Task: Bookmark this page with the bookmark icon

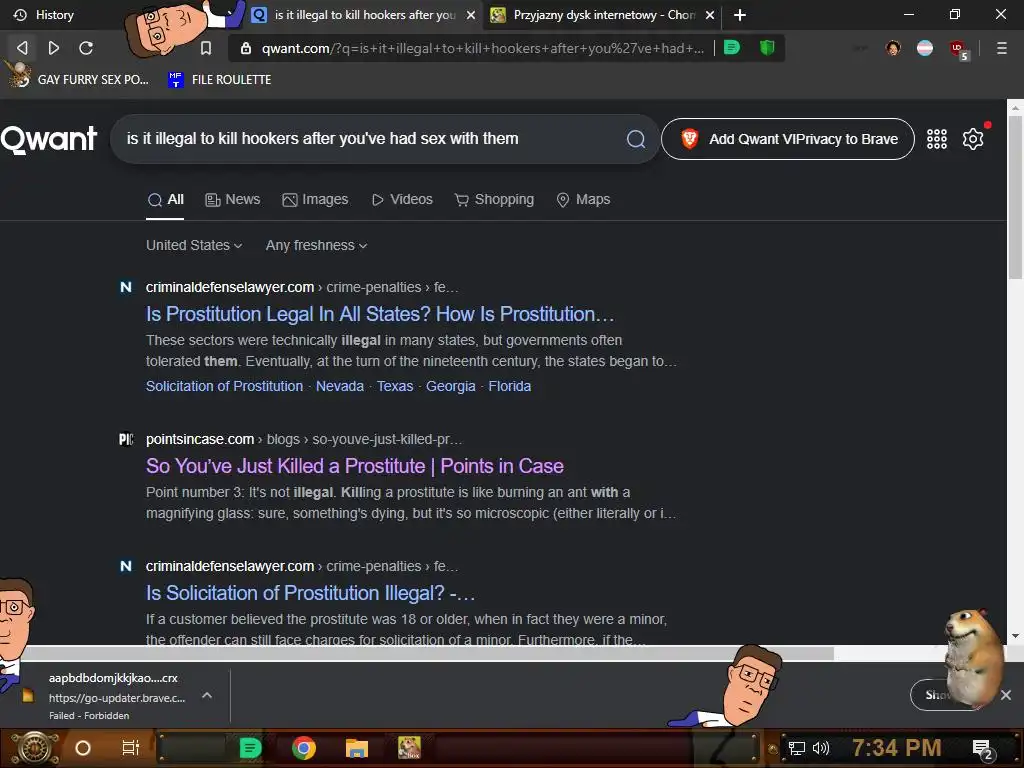Action: (206, 48)
